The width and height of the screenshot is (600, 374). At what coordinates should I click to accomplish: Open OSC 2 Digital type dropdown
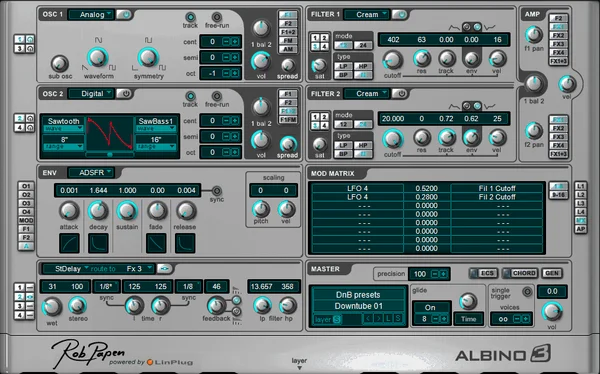tap(91, 93)
